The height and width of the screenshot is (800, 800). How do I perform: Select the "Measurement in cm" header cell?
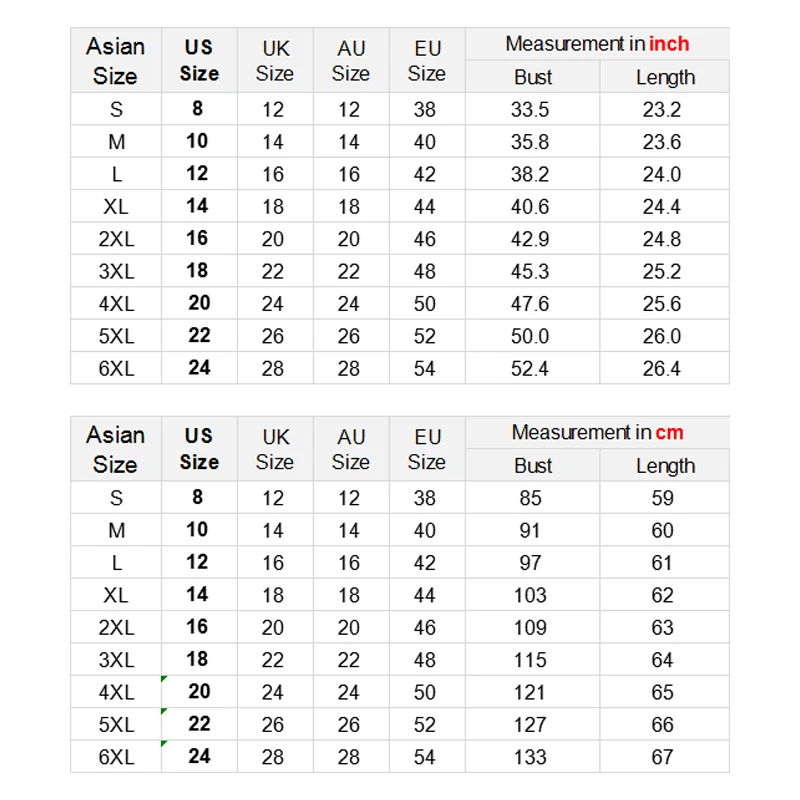597,433
